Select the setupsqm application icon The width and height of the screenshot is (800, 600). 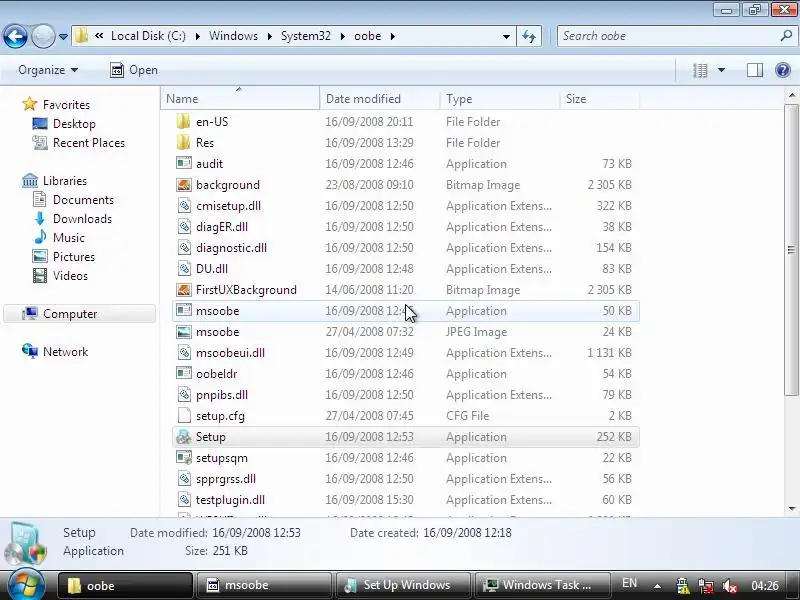[x=184, y=458]
